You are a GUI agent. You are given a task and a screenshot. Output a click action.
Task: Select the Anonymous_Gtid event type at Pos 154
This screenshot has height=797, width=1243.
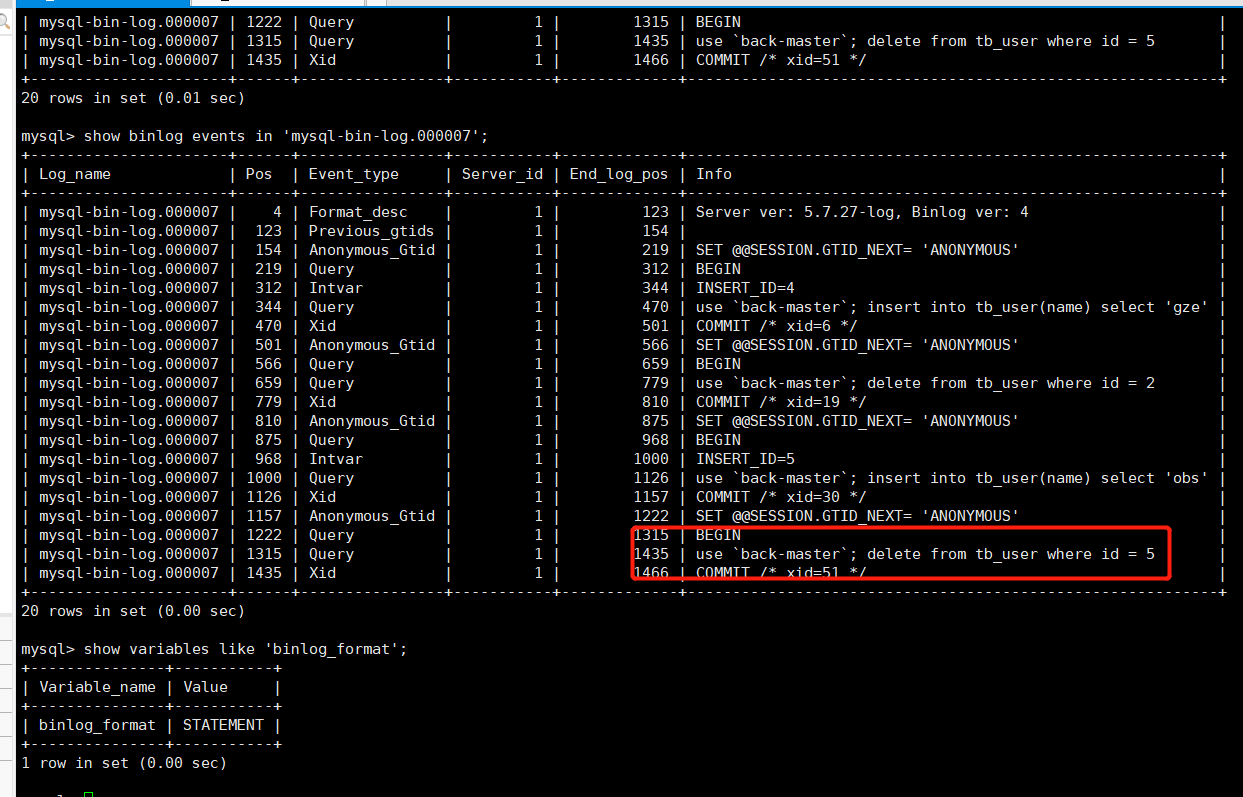point(372,250)
